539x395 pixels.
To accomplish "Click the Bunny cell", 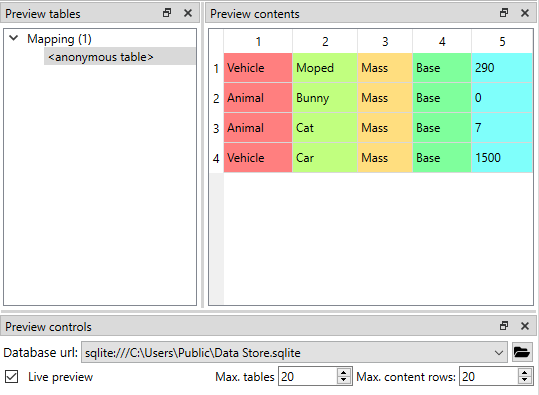I will click(x=325, y=98).
